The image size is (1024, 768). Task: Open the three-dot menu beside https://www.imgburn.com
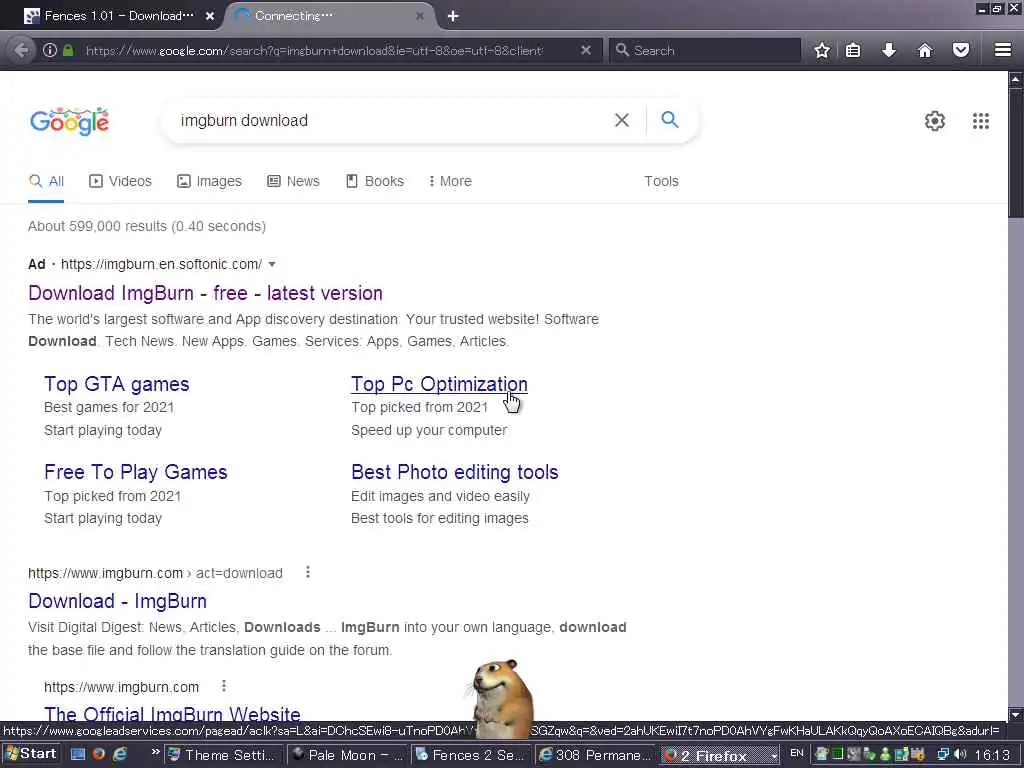223,686
